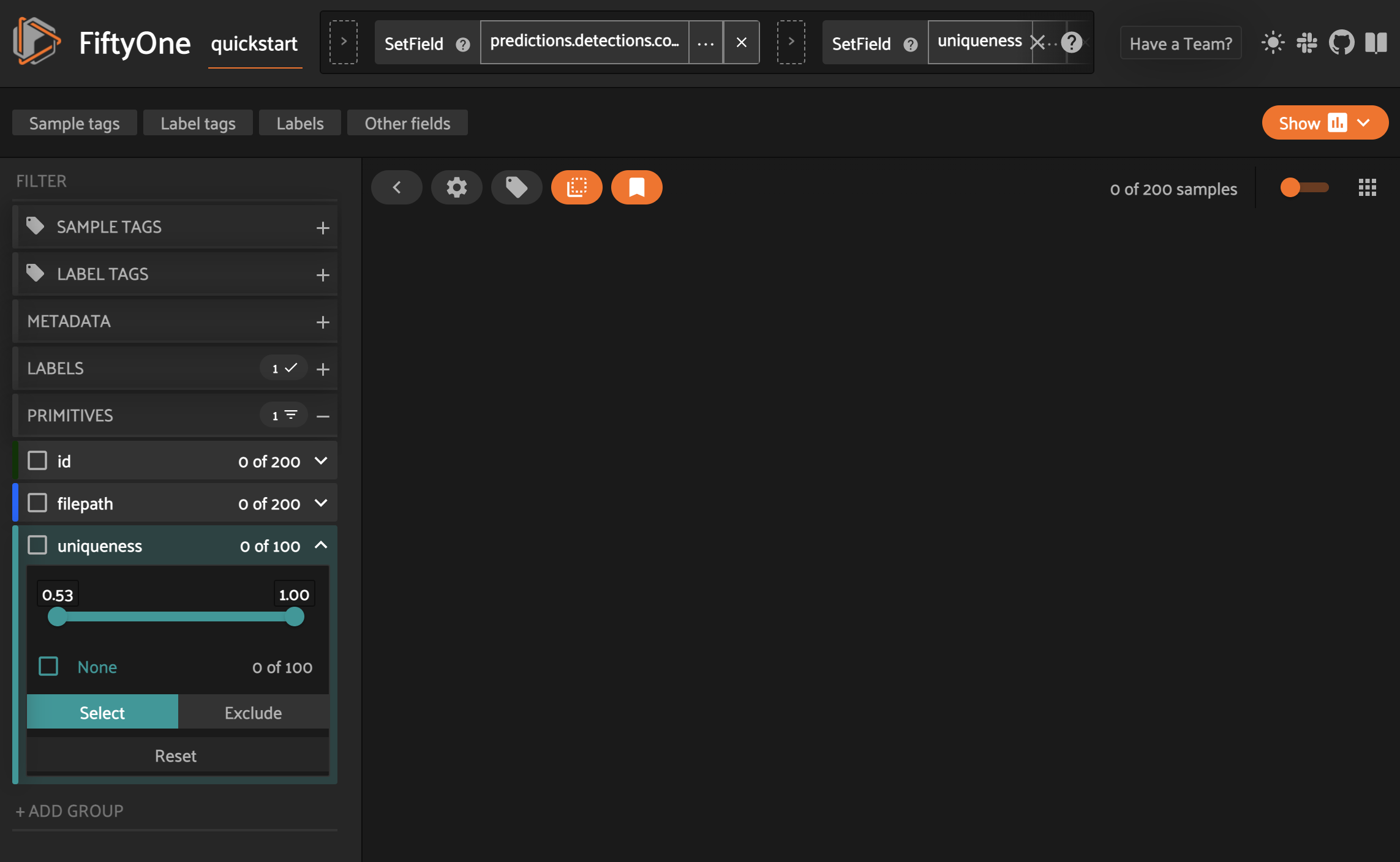1400x862 pixels.
Task: Open the dataset settings gear icon
Action: point(456,187)
